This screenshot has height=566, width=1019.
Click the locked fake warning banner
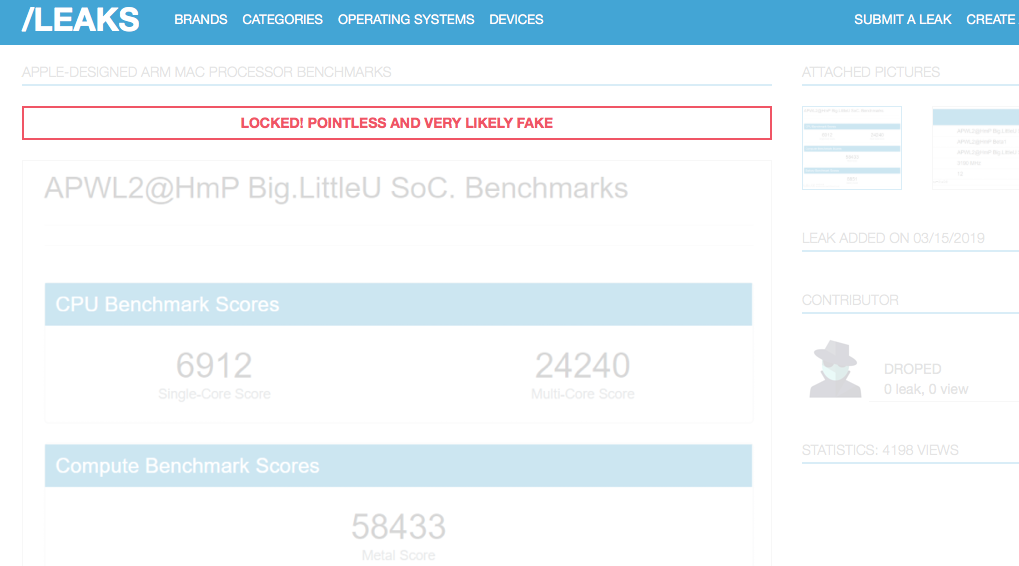(397, 123)
